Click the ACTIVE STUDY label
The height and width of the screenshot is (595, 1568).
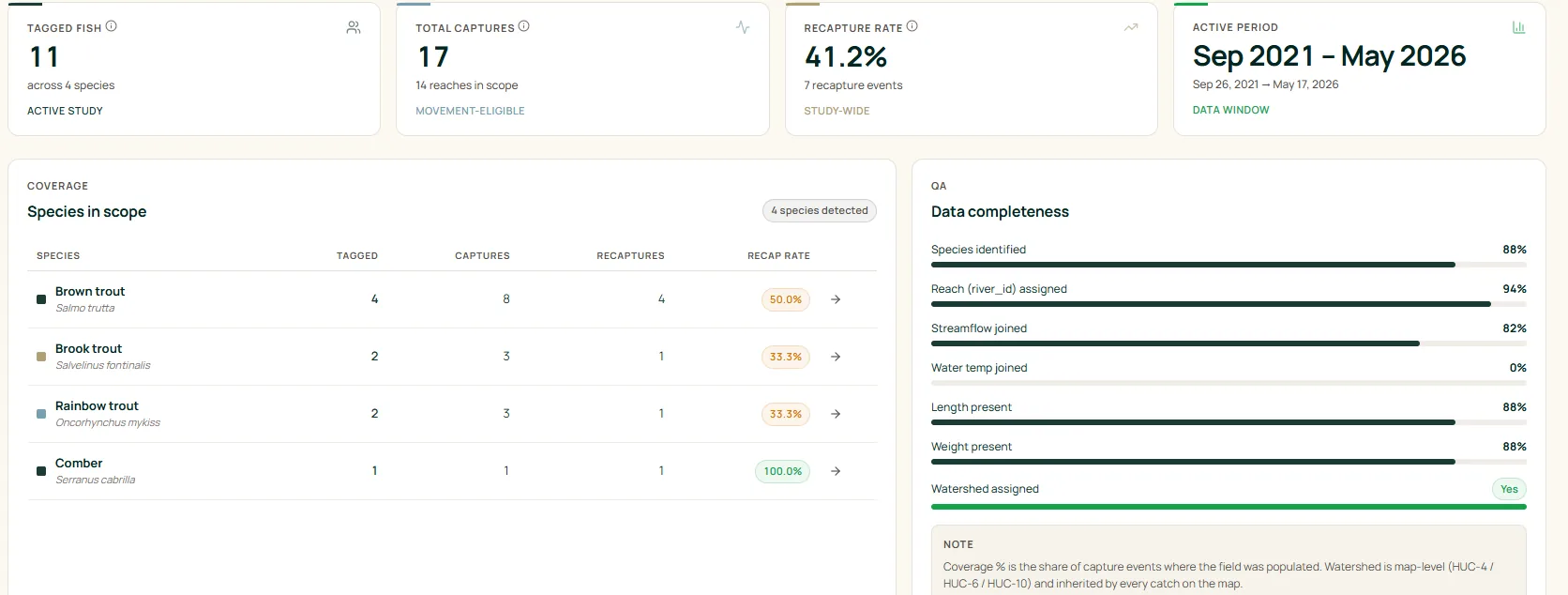coord(65,111)
